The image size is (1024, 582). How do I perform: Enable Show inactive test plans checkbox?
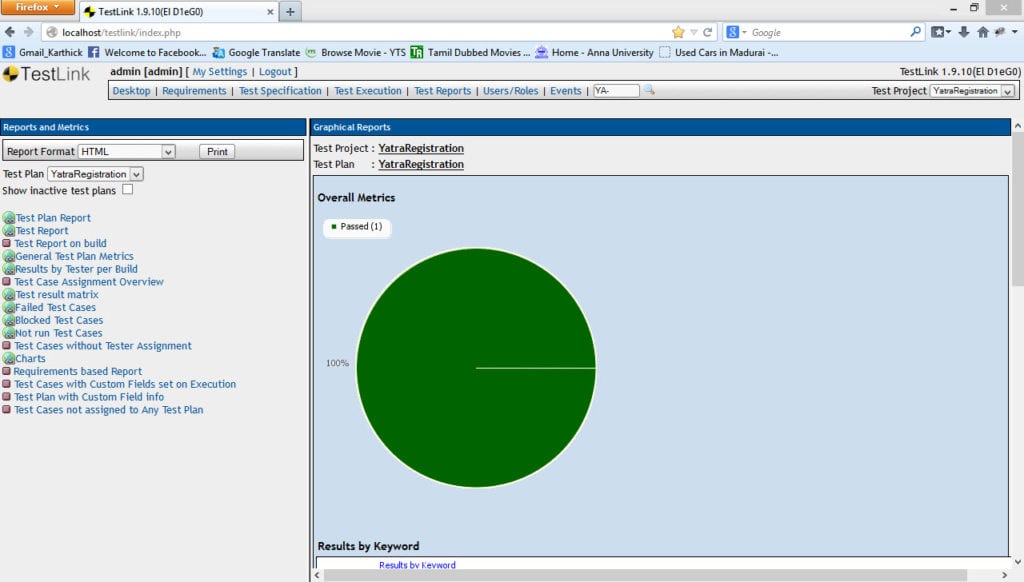127,190
